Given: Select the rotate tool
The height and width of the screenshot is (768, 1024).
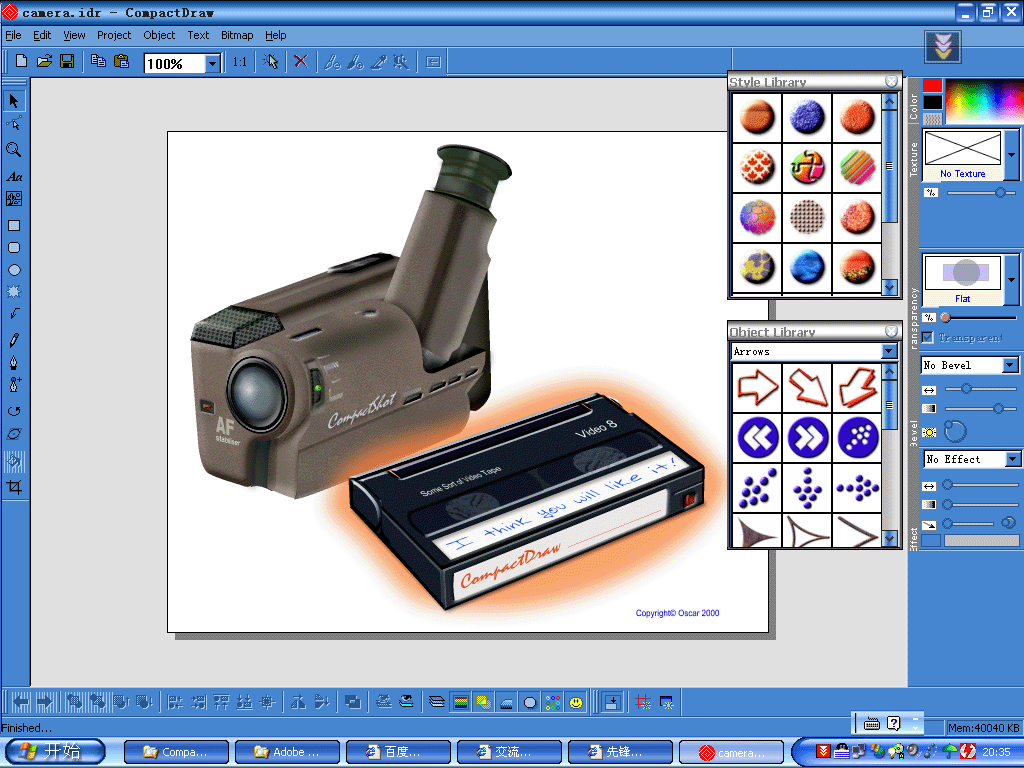Looking at the screenshot, I should pyautogui.click(x=14, y=411).
